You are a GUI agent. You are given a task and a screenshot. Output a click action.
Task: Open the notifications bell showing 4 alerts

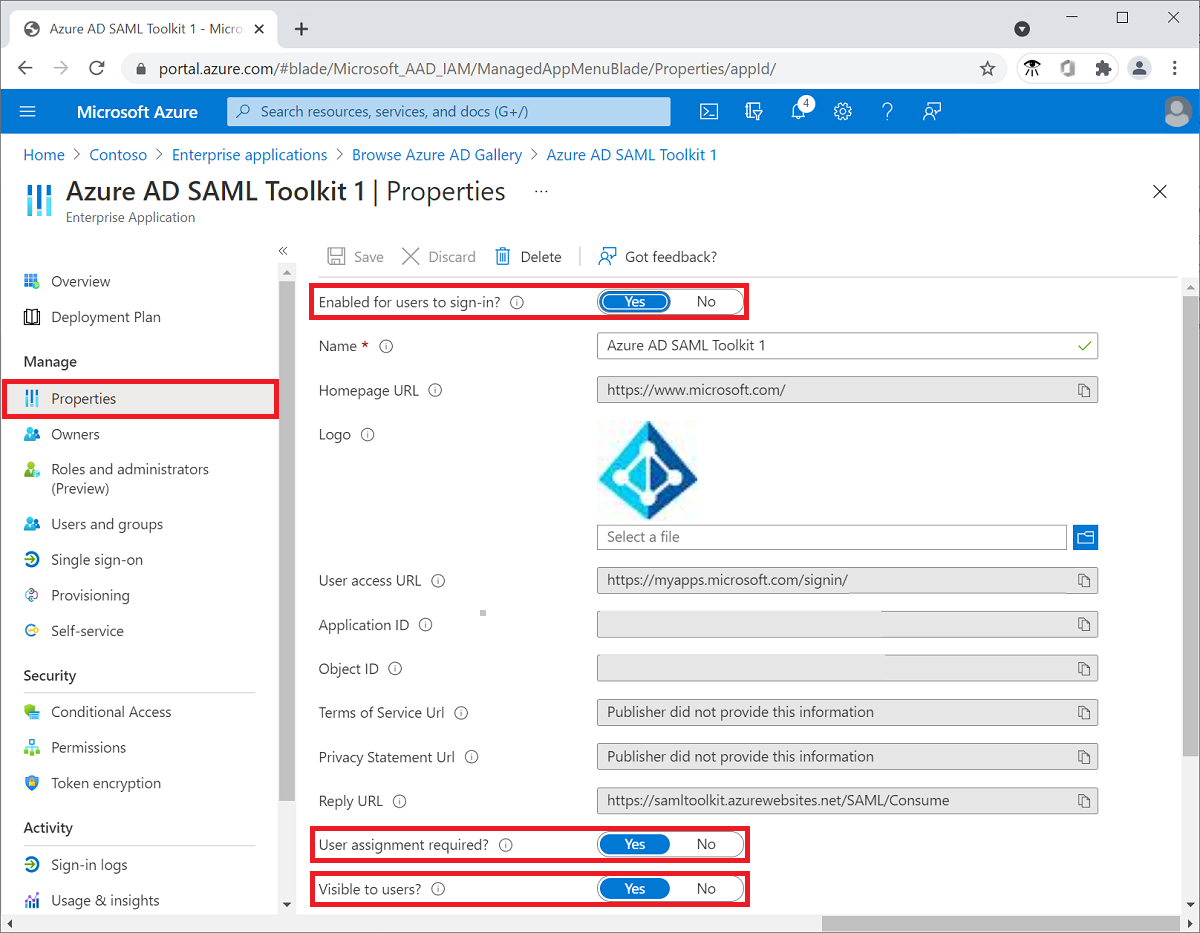[798, 111]
